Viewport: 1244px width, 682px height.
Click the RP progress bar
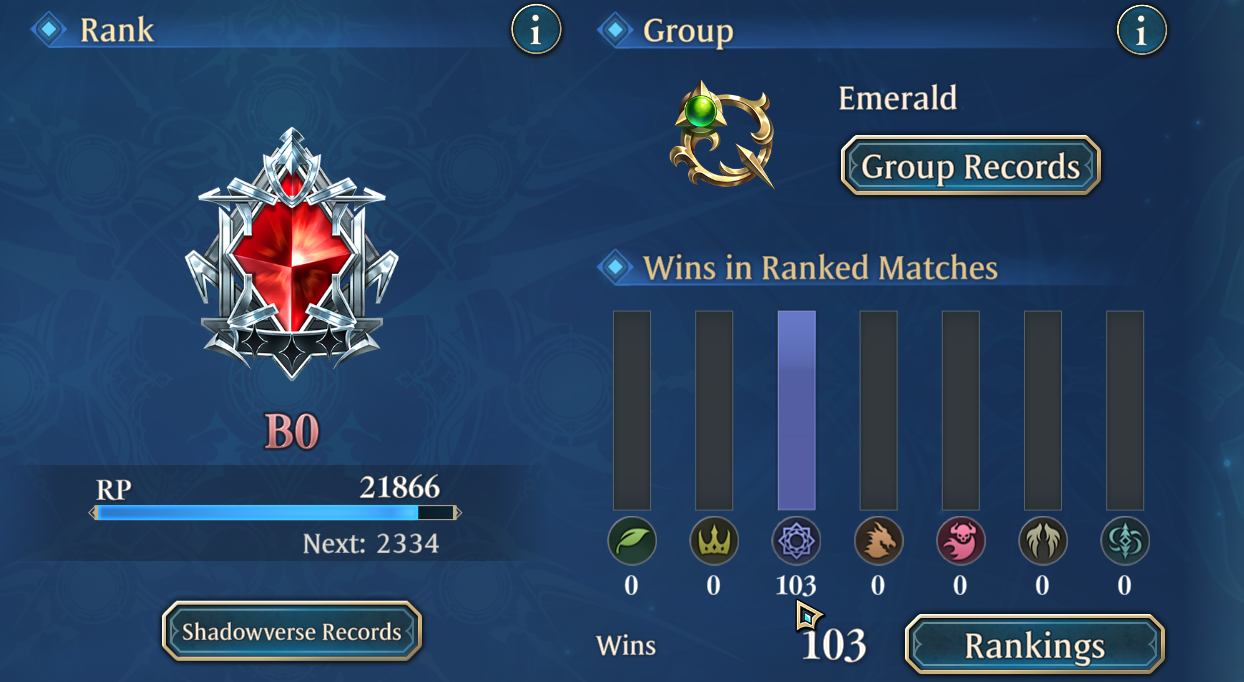click(275, 512)
